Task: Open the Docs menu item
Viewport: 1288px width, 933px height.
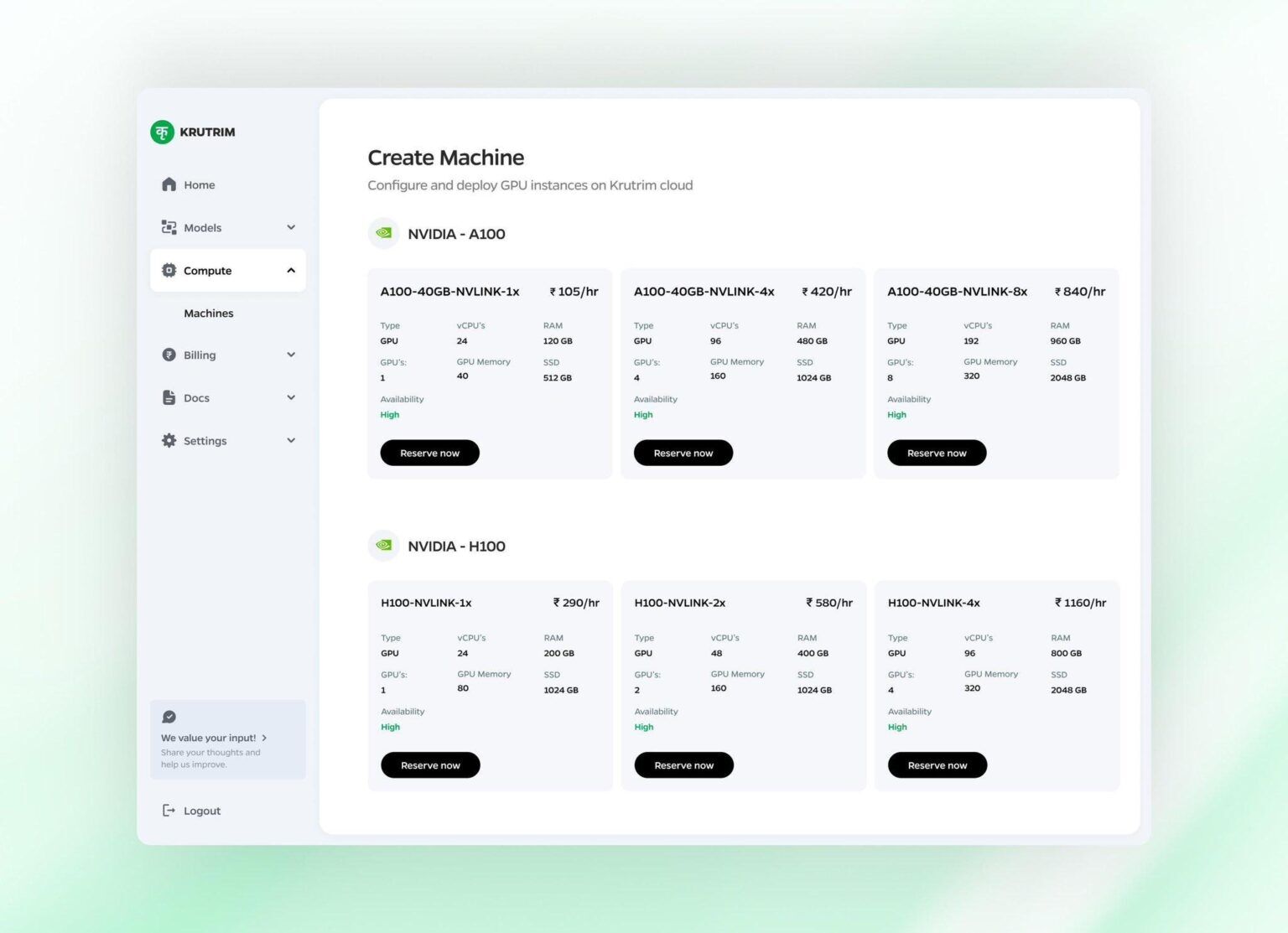Action: (196, 397)
